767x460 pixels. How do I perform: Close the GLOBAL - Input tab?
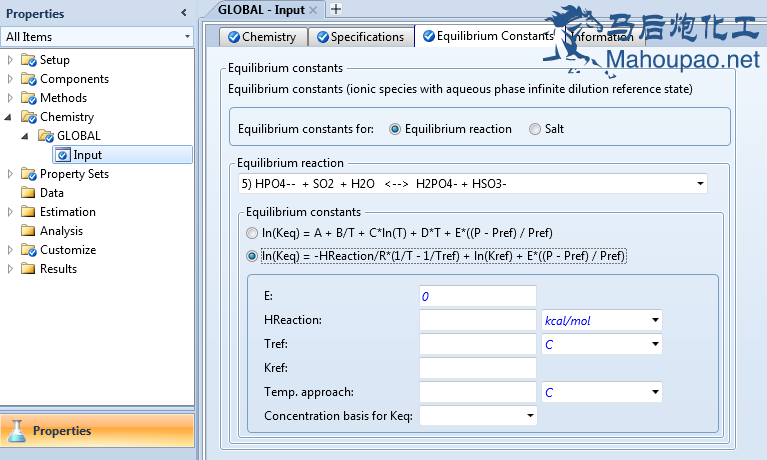coord(312,9)
